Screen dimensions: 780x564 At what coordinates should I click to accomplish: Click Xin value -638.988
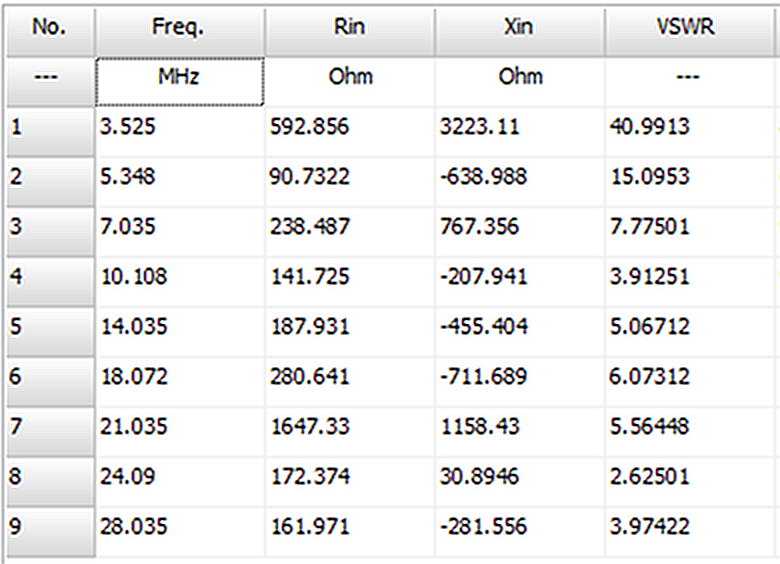click(x=520, y=182)
